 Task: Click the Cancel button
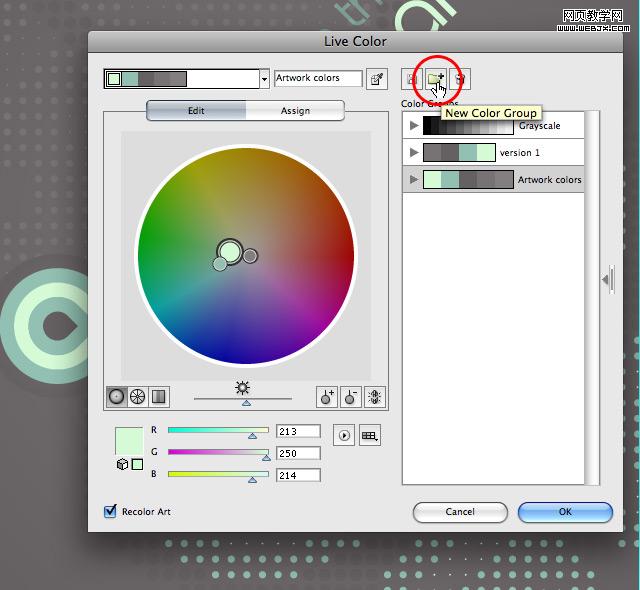(x=460, y=512)
